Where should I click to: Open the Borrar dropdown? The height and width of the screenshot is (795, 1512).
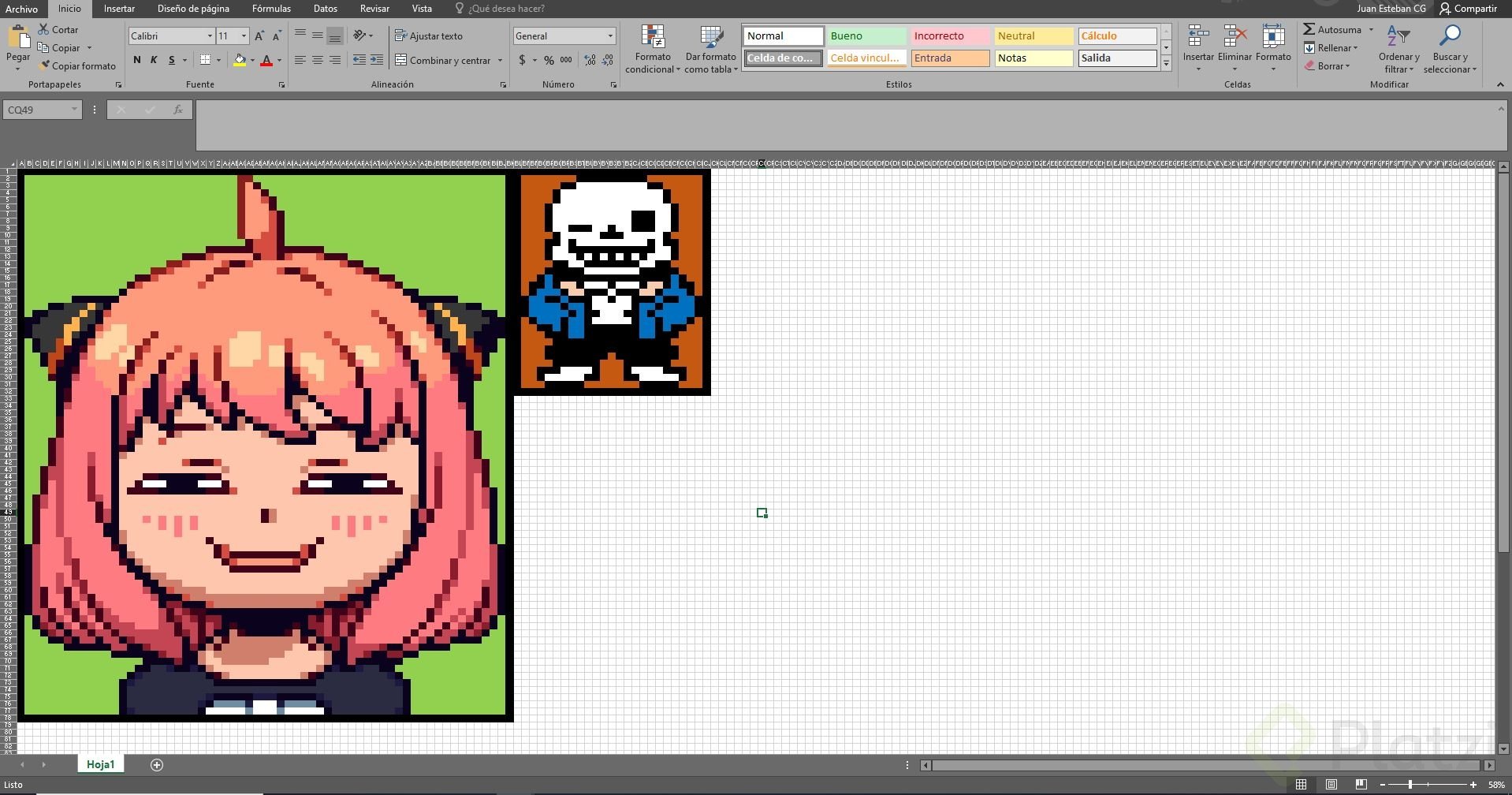(1328, 66)
